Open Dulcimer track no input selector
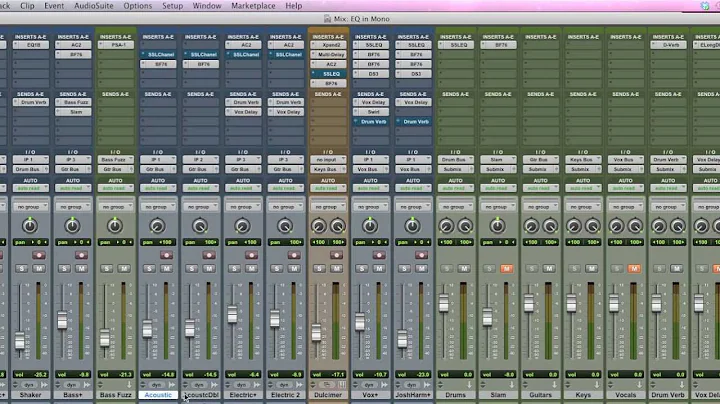 pos(328,160)
